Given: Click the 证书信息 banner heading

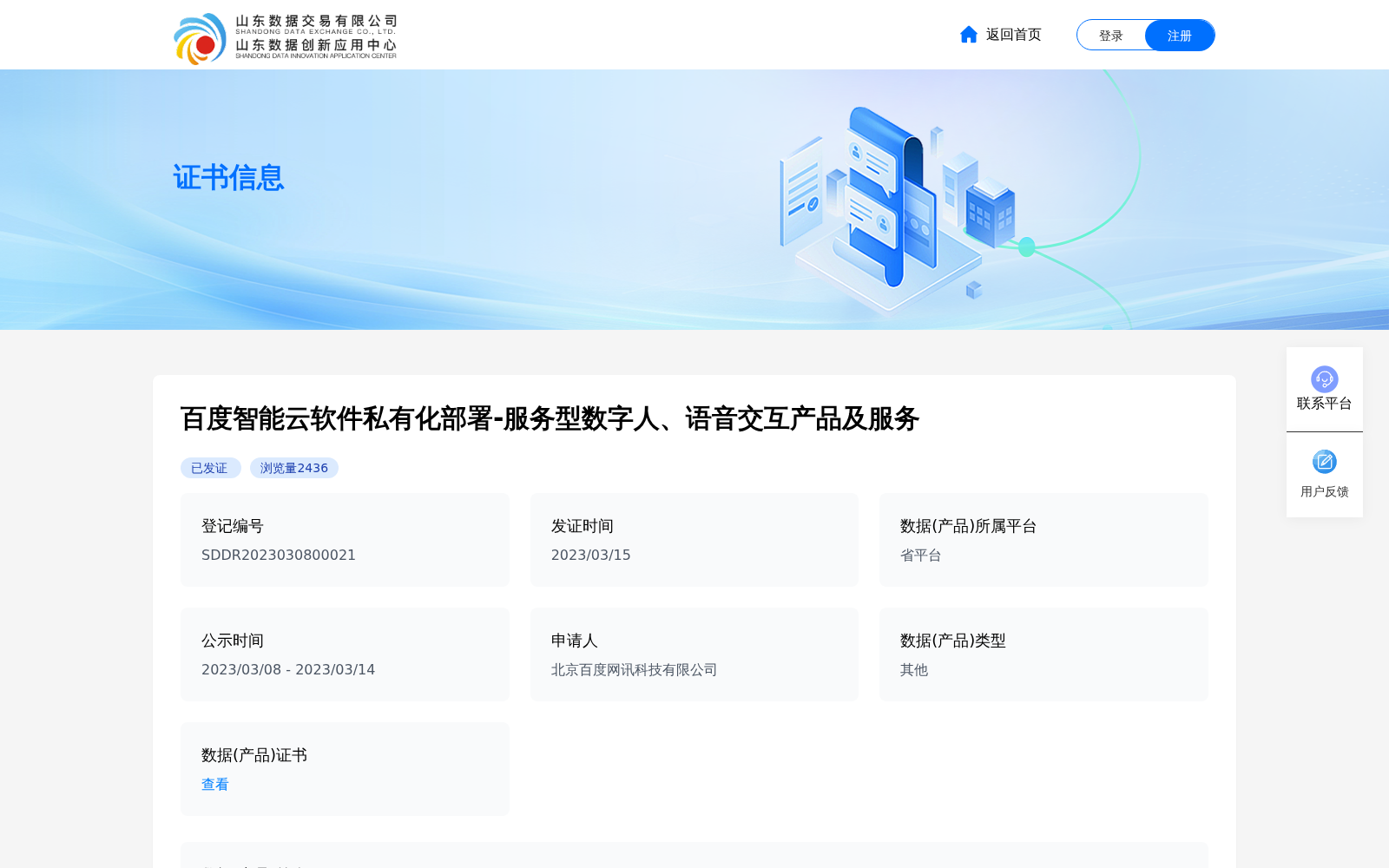Looking at the screenshot, I should click(x=228, y=178).
